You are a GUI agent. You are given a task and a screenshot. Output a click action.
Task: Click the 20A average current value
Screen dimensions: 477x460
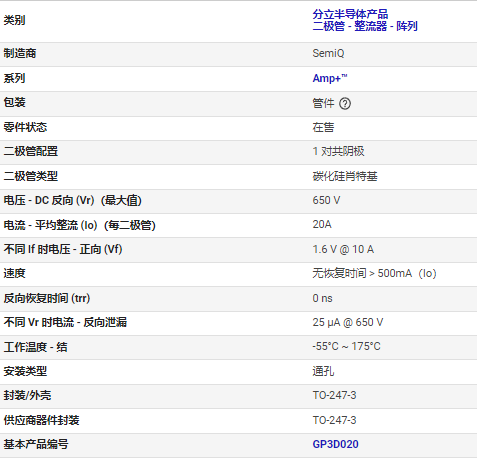tap(322, 224)
